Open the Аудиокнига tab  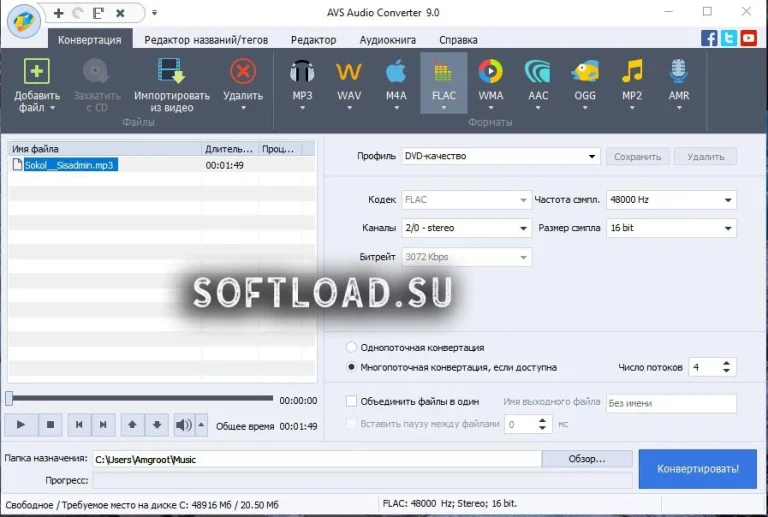pyautogui.click(x=387, y=40)
